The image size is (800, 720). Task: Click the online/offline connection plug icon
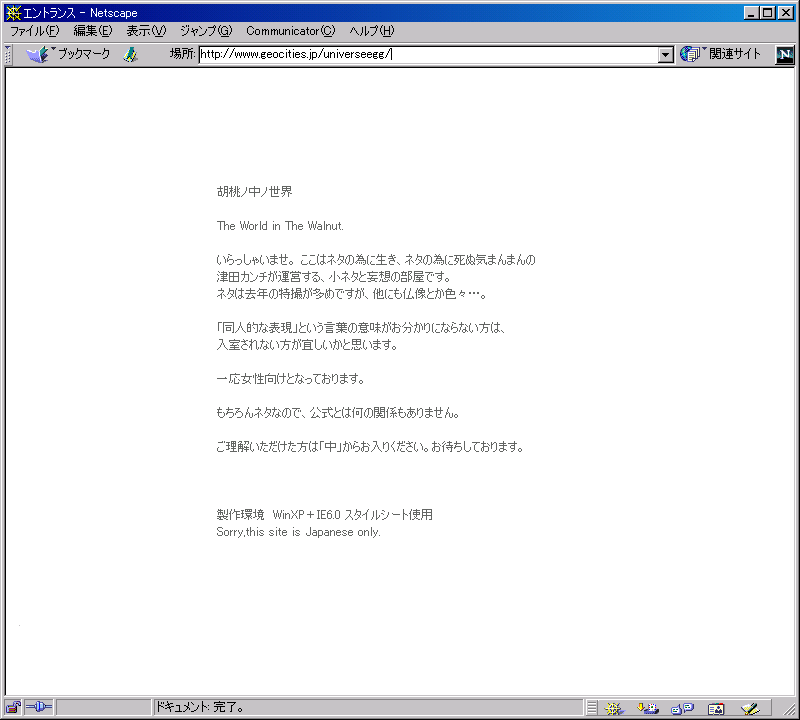pos(39,707)
